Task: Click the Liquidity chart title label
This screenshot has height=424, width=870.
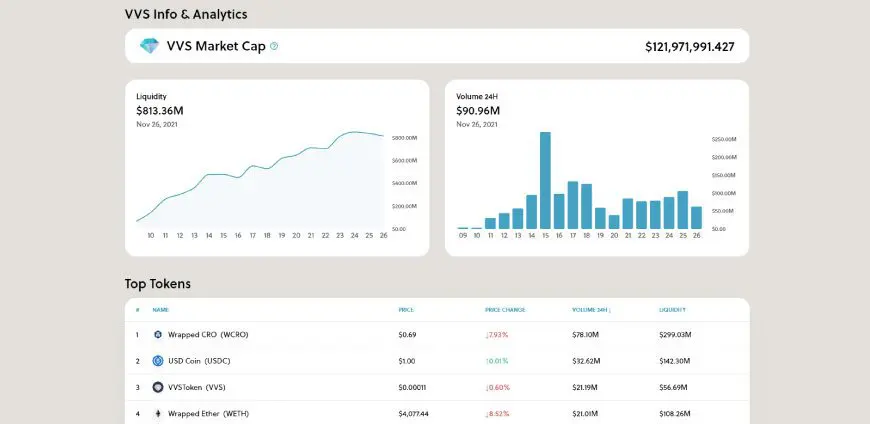Action: pyautogui.click(x=151, y=97)
